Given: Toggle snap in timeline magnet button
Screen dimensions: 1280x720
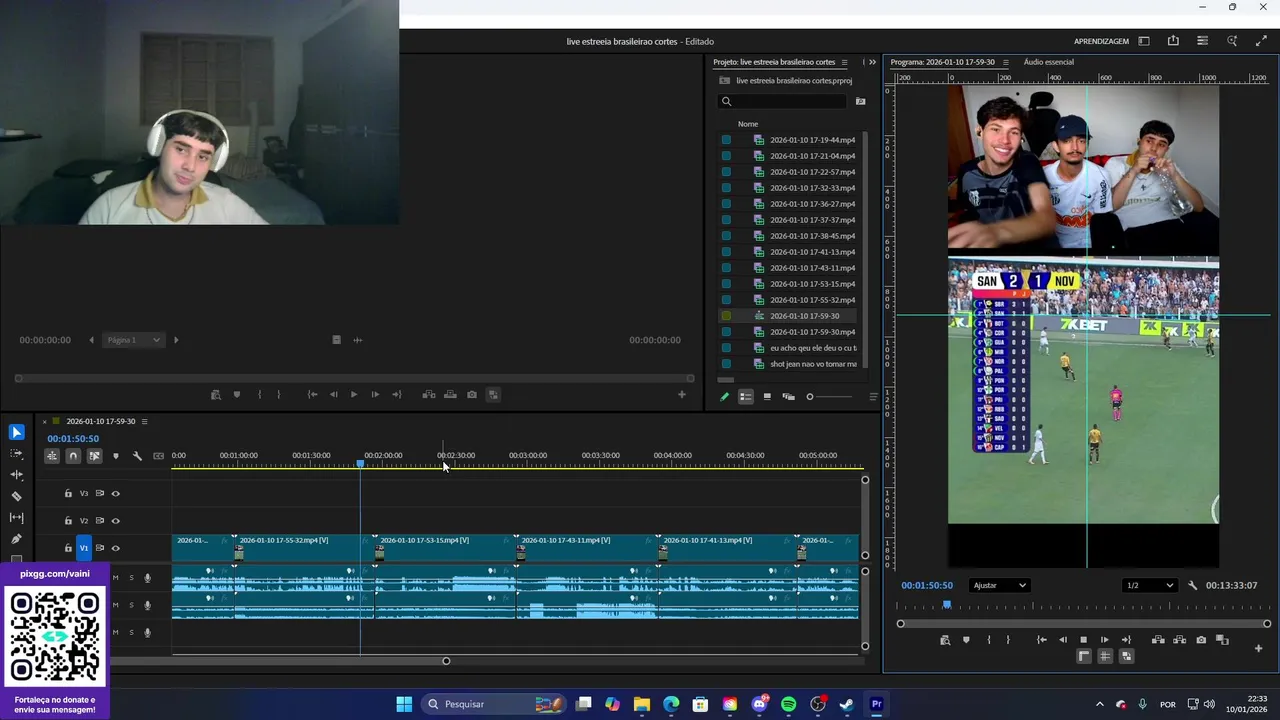Looking at the screenshot, I should coord(73,456).
